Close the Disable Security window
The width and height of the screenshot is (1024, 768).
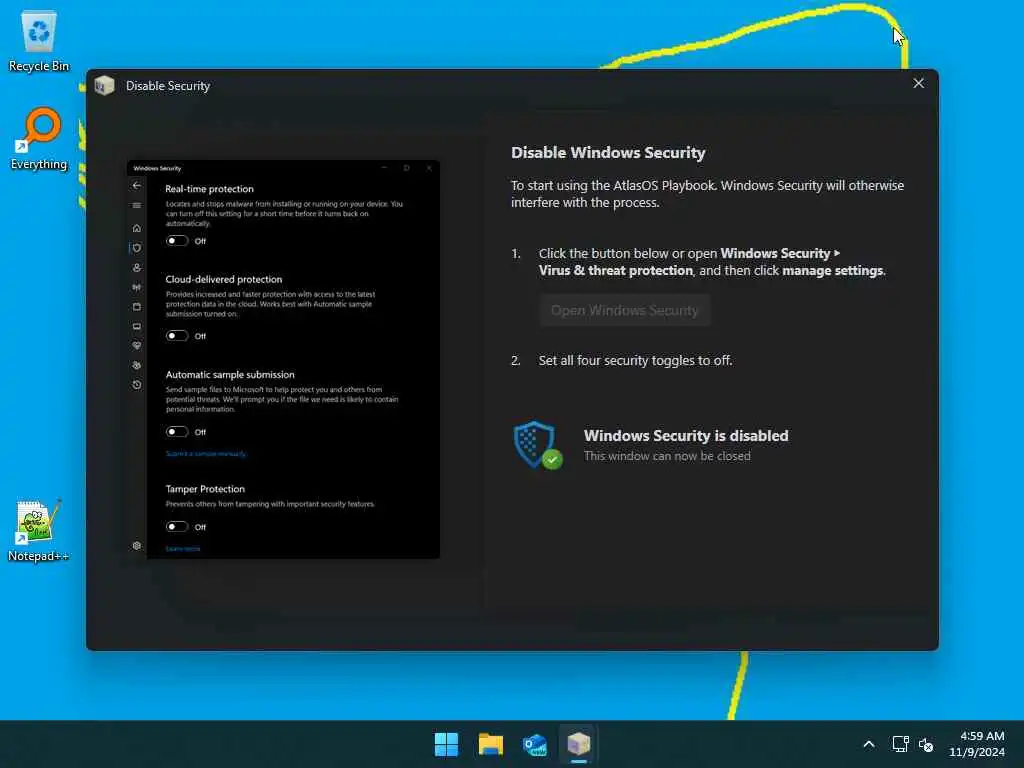point(918,84)
